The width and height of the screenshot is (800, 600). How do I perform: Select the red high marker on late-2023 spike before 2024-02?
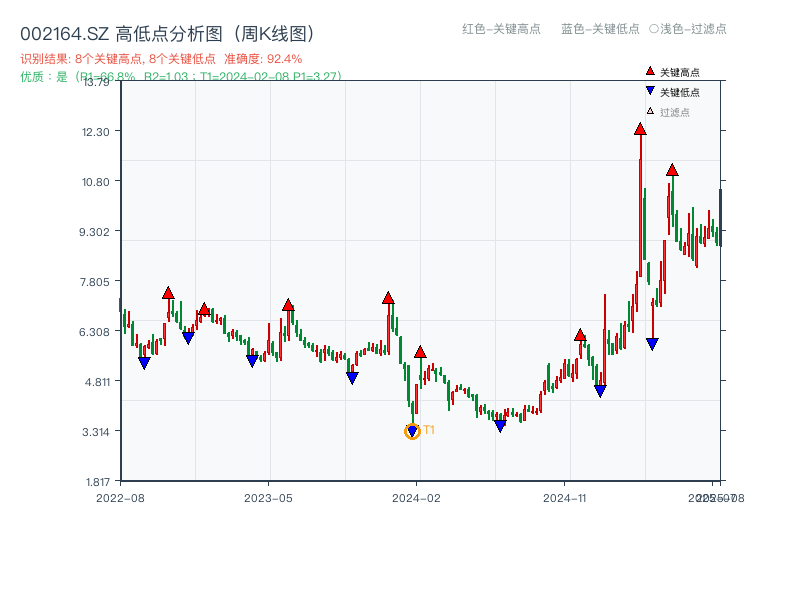[x=388, y=298]
